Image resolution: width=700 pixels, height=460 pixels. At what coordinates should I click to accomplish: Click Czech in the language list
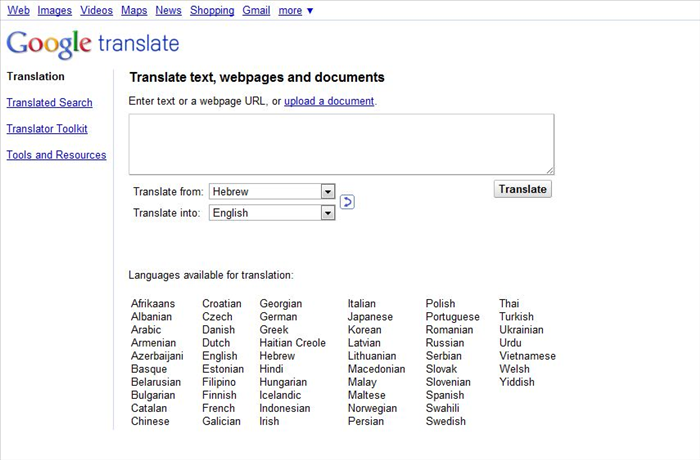(217, 317)
